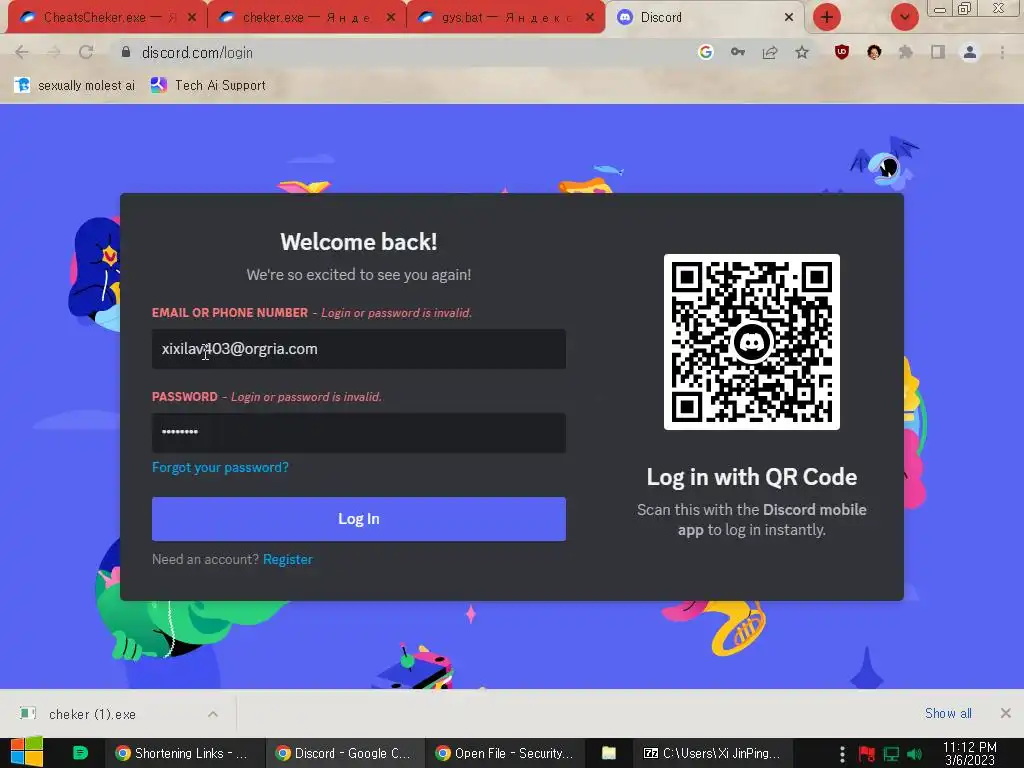The image size is (1024, 768).
Task: Open network tray icon
Action: click(x=891, y=754)
